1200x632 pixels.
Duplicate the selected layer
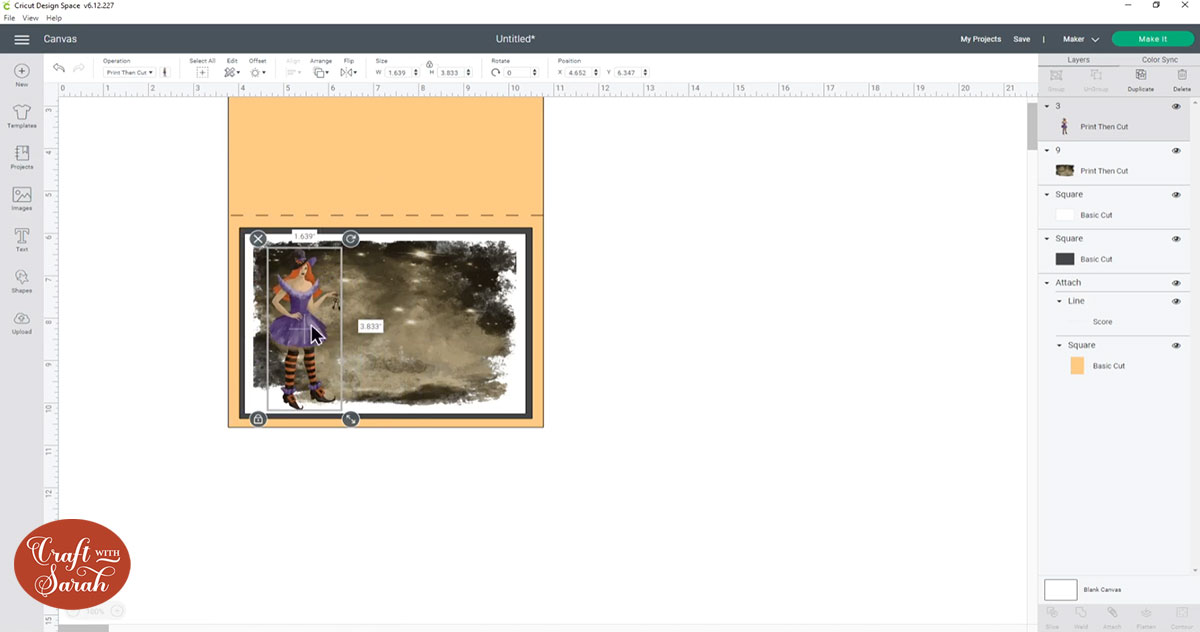(x=1141, y=79)
